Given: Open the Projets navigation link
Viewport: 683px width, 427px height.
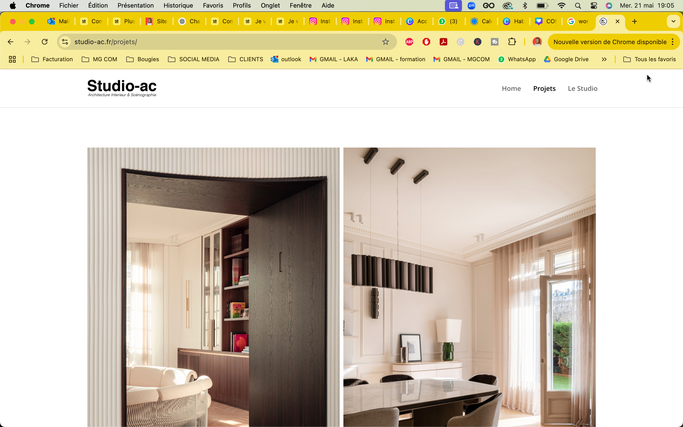Looking at the screenshot, I should (544, 88).
